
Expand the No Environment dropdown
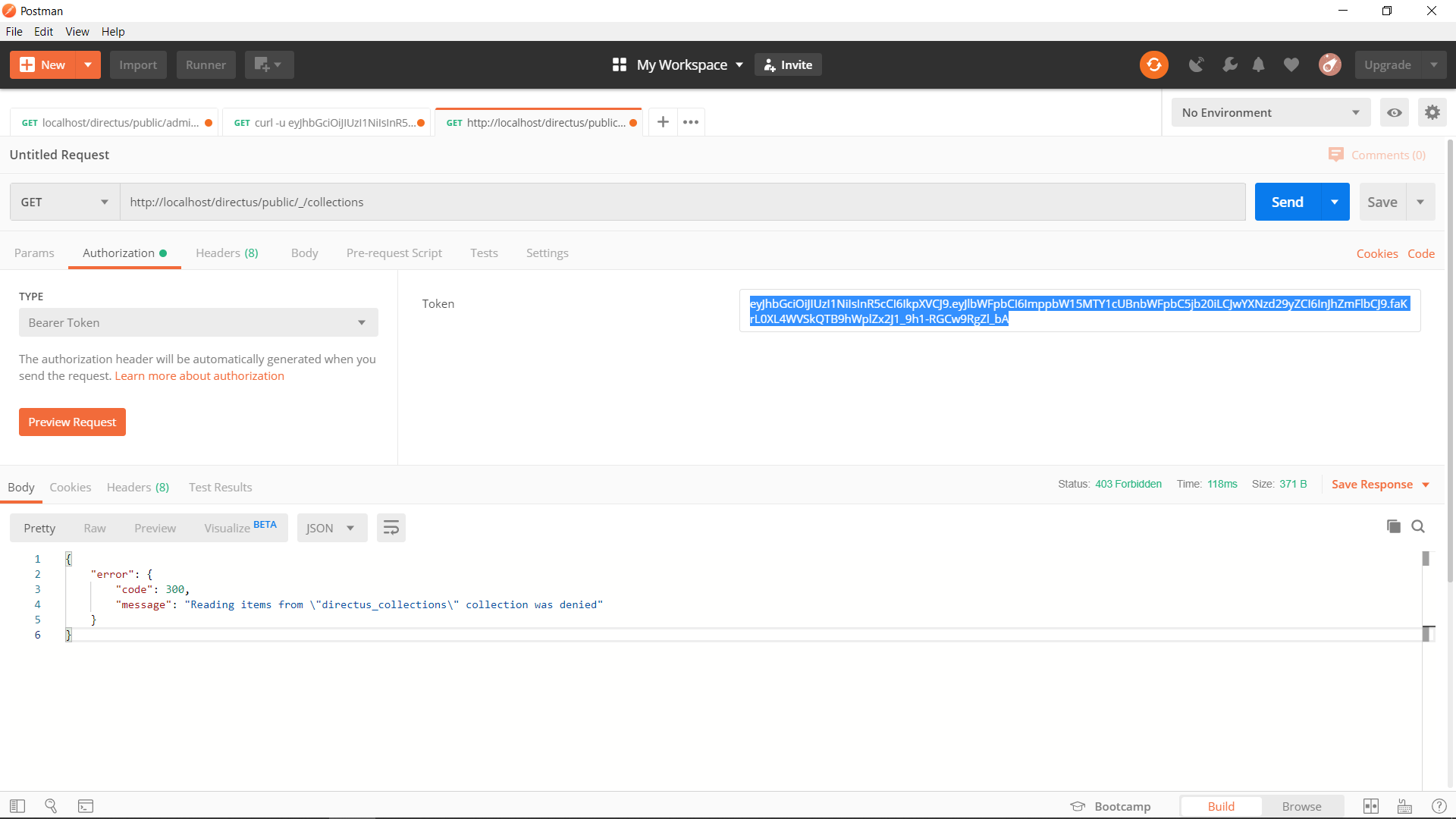[1270, 112]
